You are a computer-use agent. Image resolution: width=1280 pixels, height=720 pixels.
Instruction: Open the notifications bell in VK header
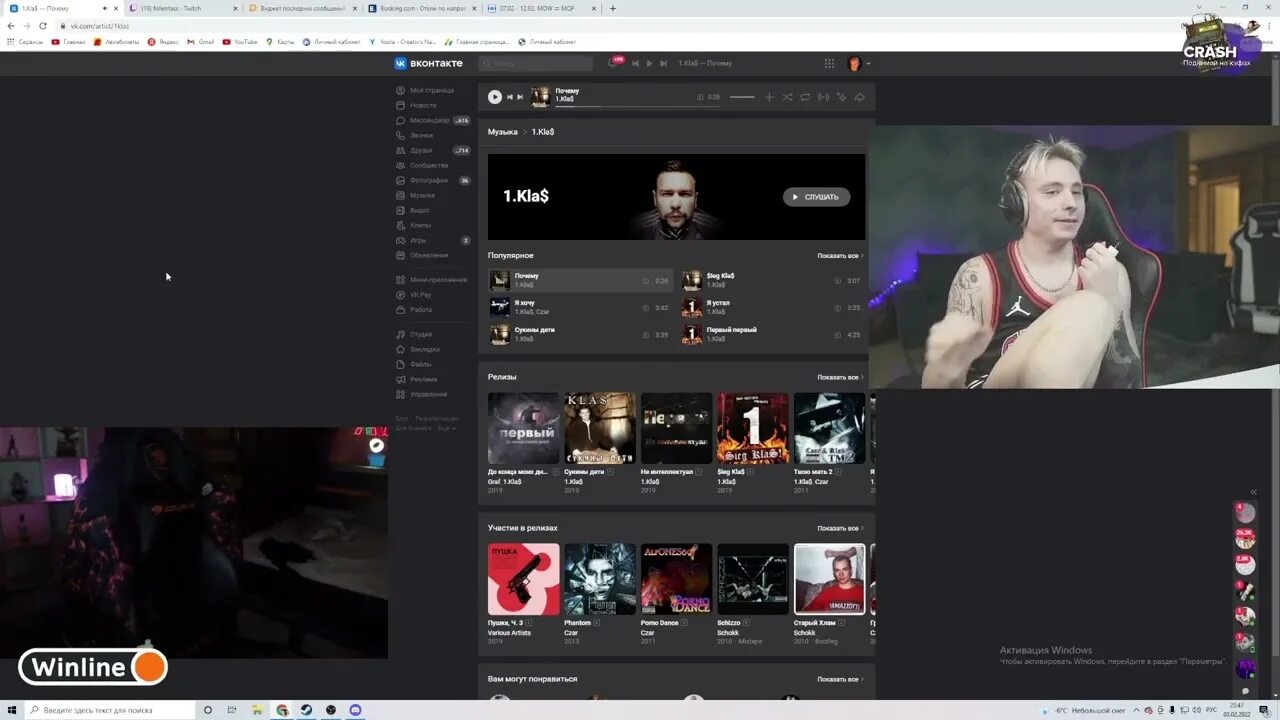[613, 63]
